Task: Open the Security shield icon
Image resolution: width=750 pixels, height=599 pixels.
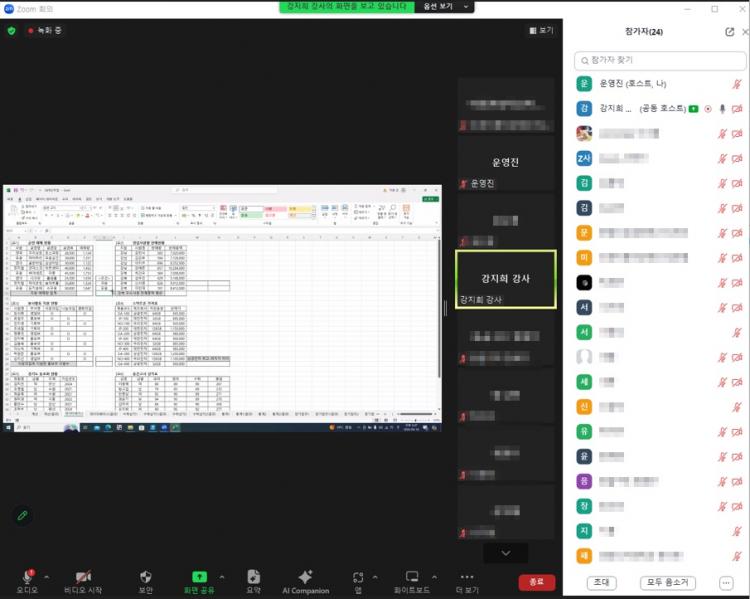Action: 145,577
